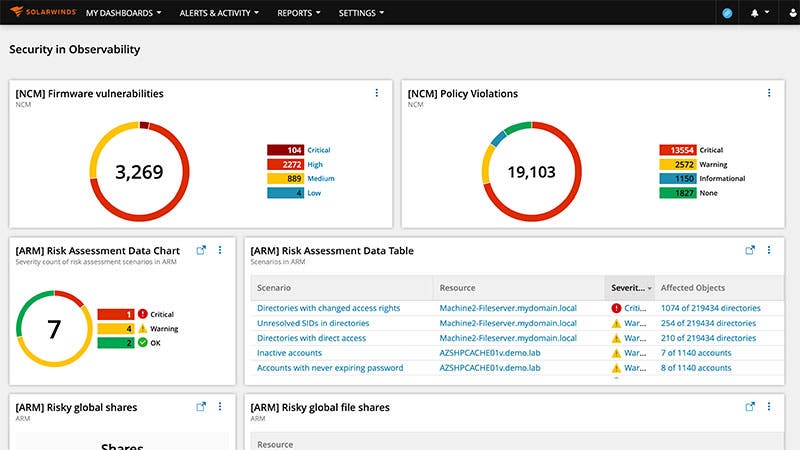This screenshot has width=800, height=450.
Task: Open Risk Assessment Data Table options menu
Action: point(769,250)
